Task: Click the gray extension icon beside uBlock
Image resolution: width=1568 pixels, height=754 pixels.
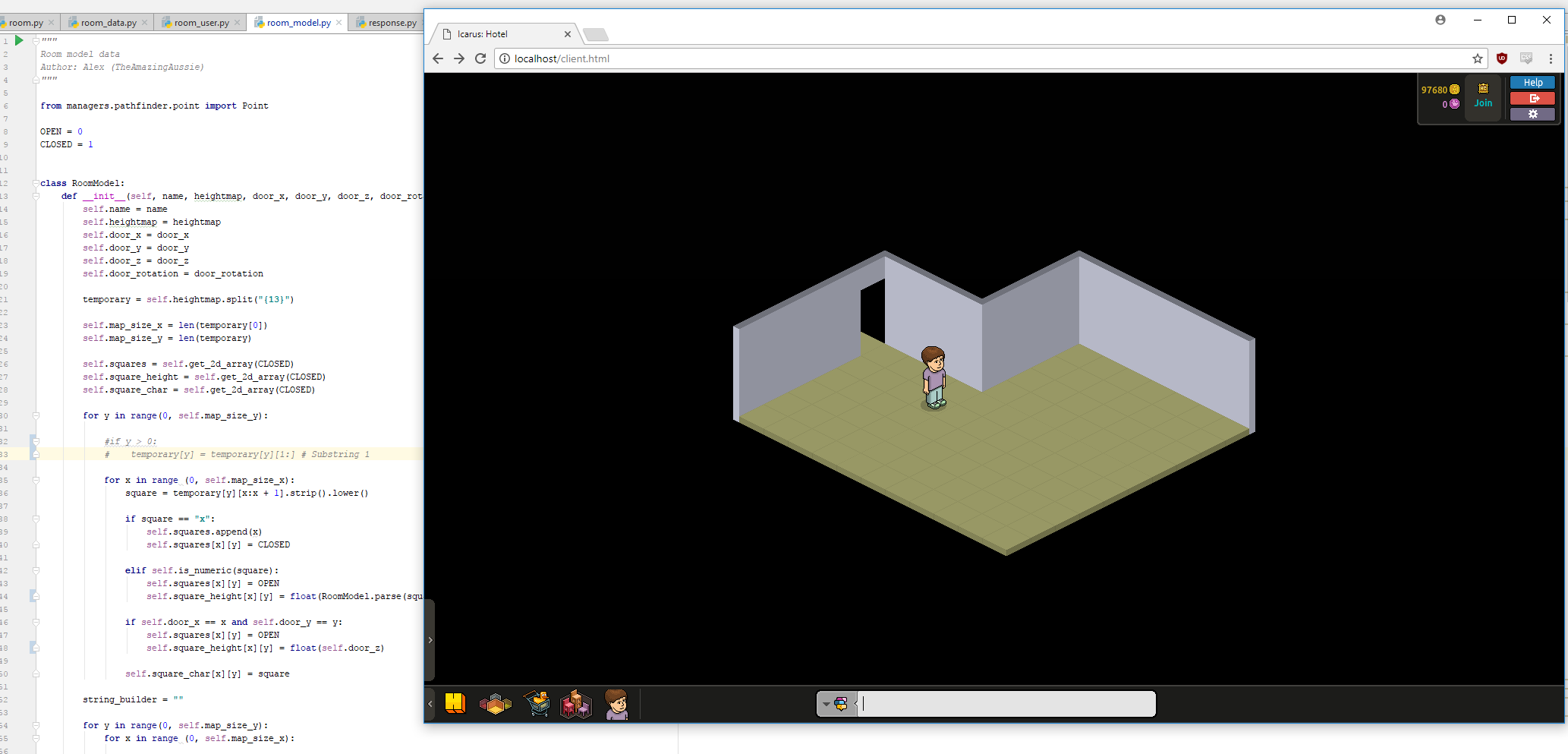Action: 1526,58
